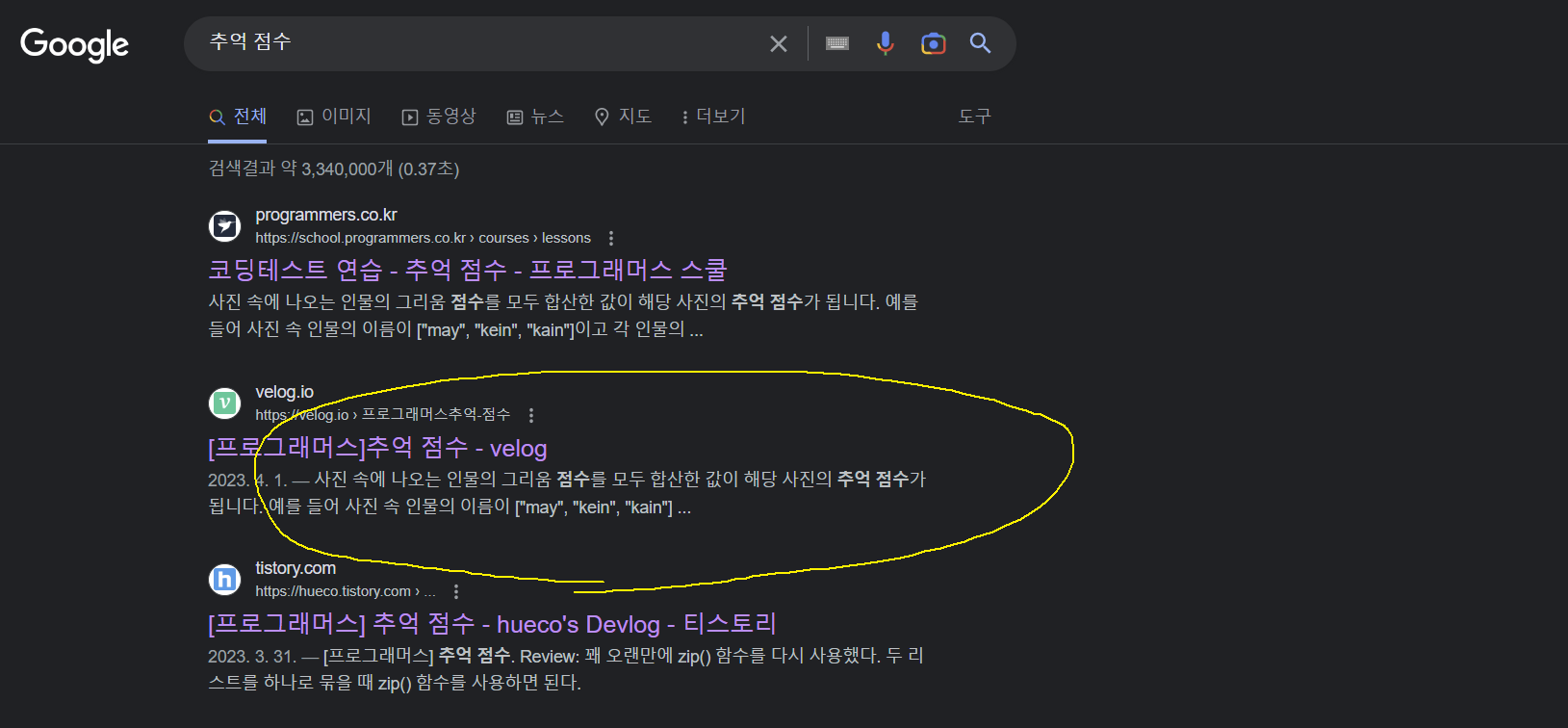Open more options for tistory.com result
The image size is (1568, 728).
click(456, 591)
